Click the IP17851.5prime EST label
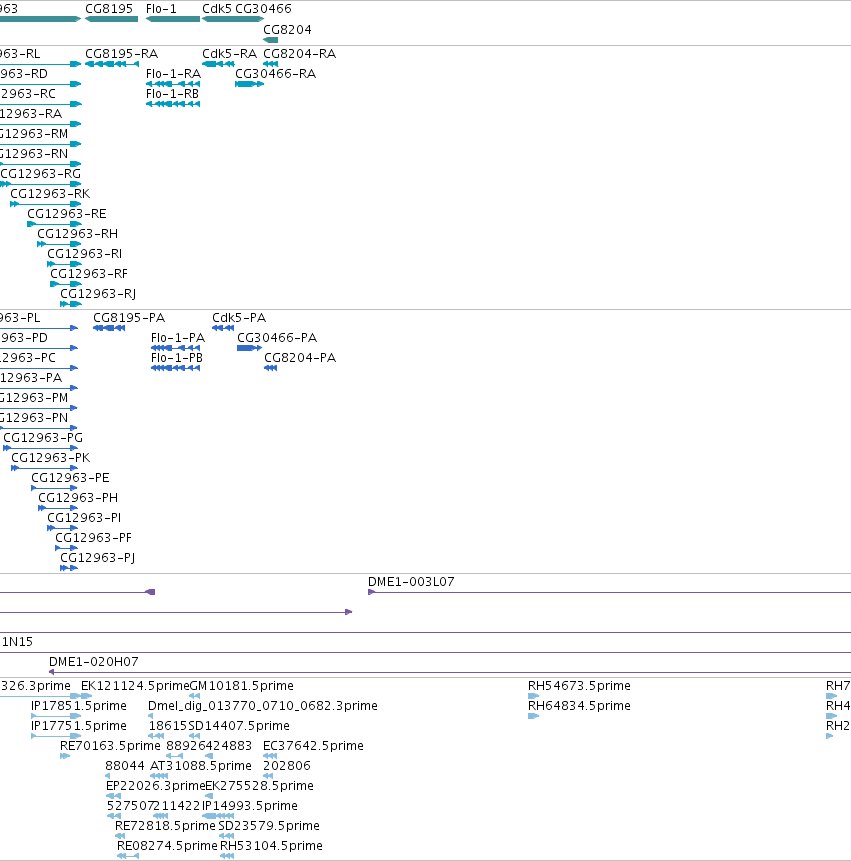851x861 pixels. pos(79,706)
